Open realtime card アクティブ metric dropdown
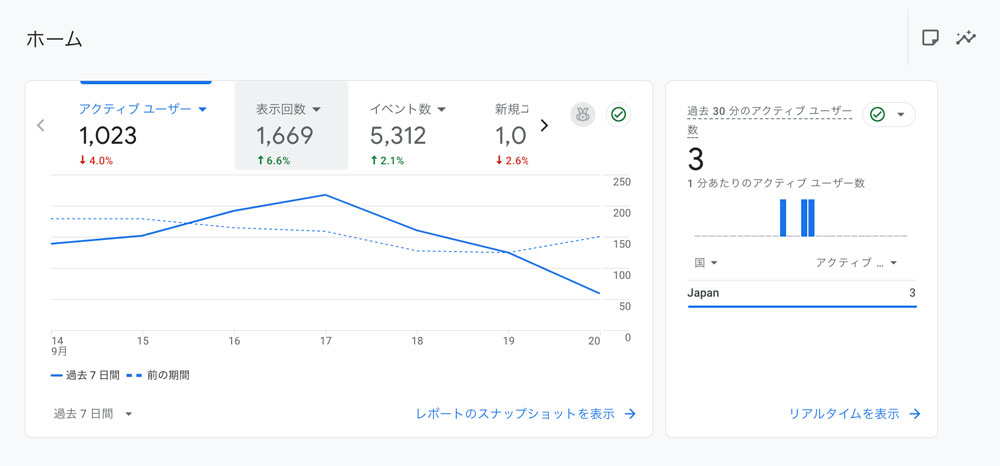Screen dimensions: 1000x466 click(893, 263)
